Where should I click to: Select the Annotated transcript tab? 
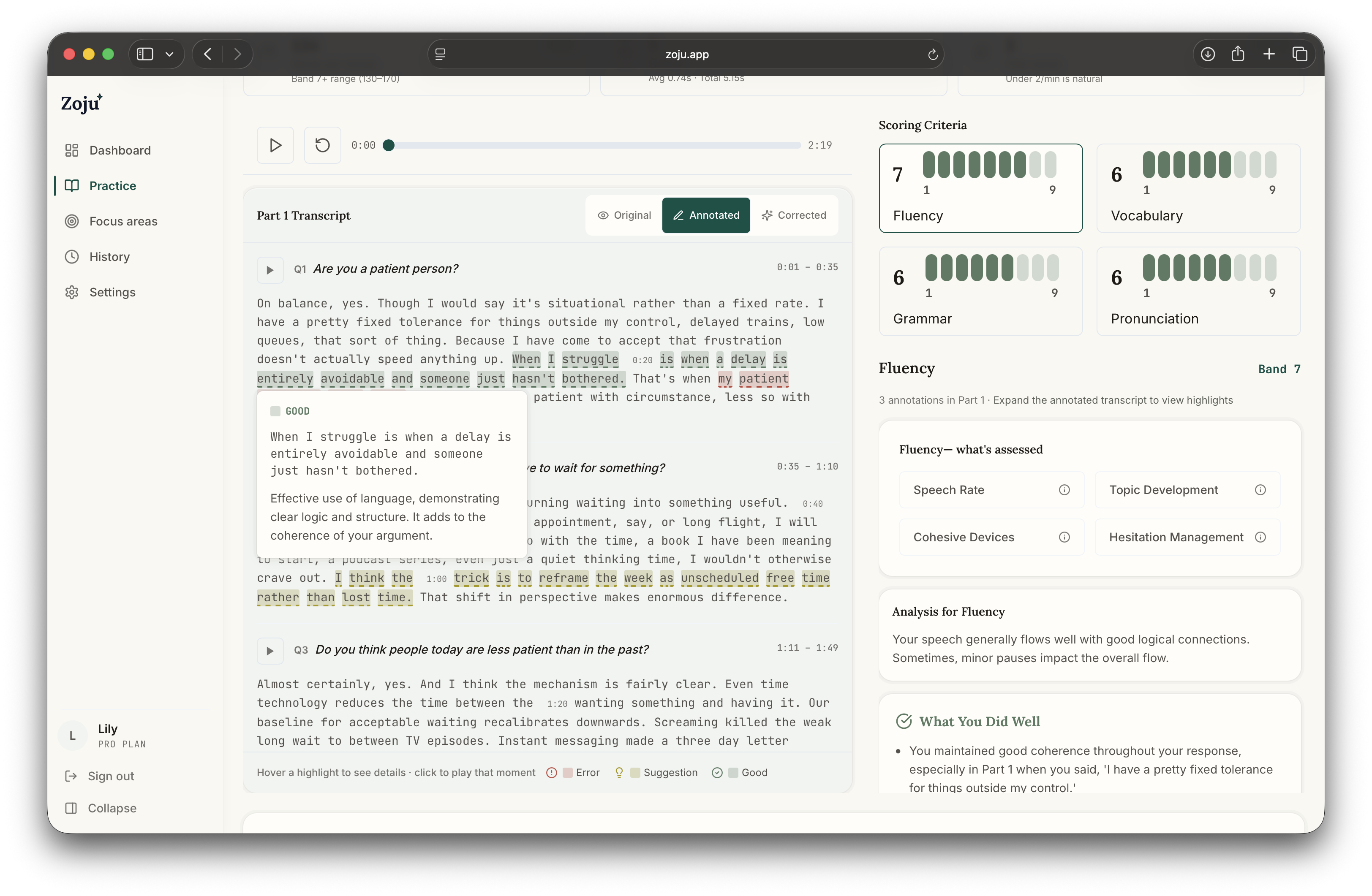pyautogui.click(x=706, y=215)
